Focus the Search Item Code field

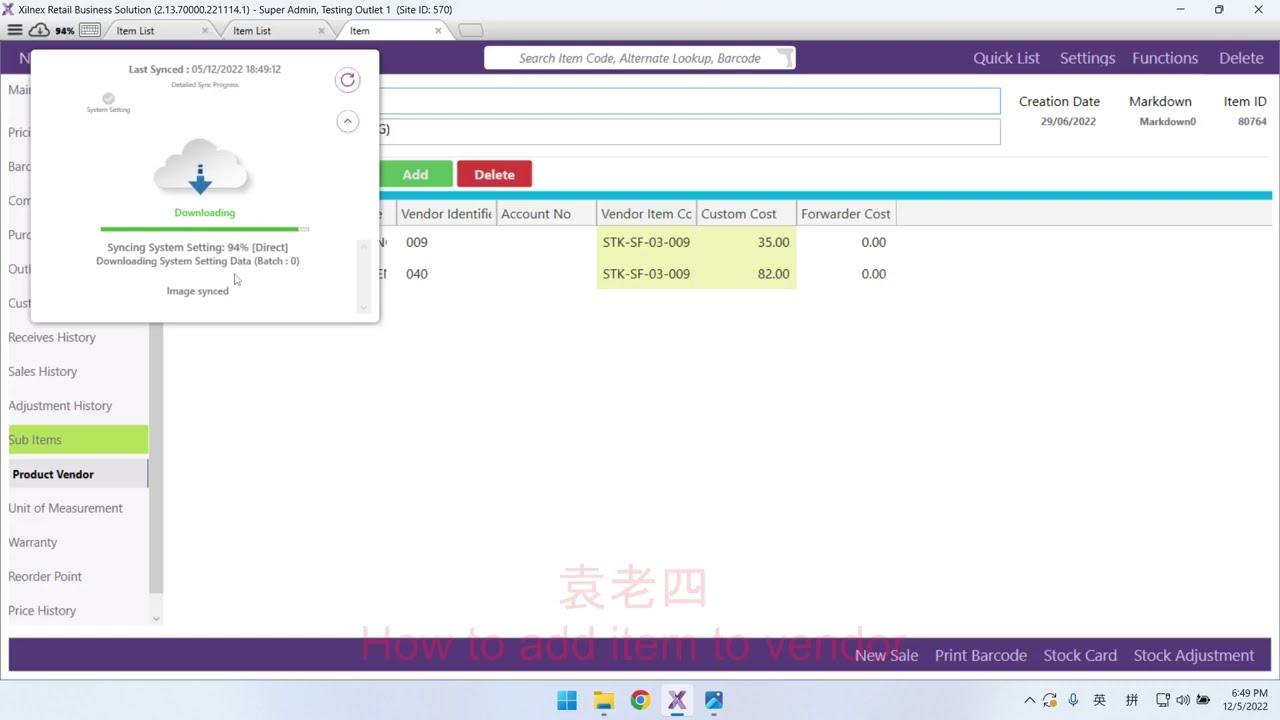click(x=640, y=58)
